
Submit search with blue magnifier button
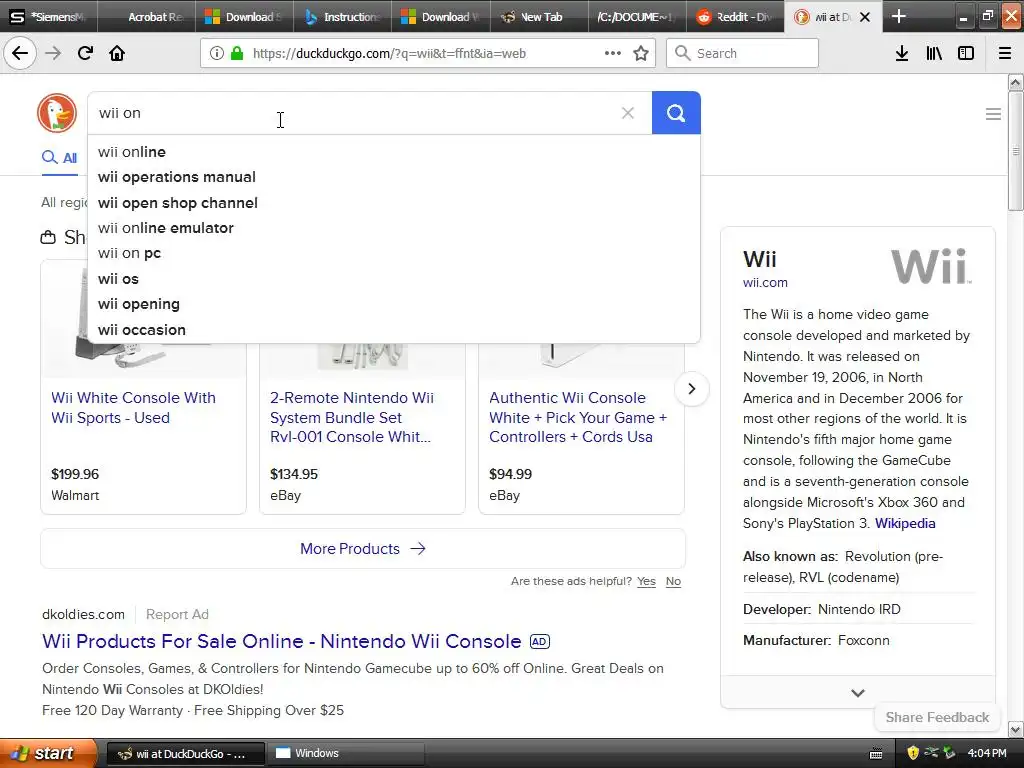point(676,113)
